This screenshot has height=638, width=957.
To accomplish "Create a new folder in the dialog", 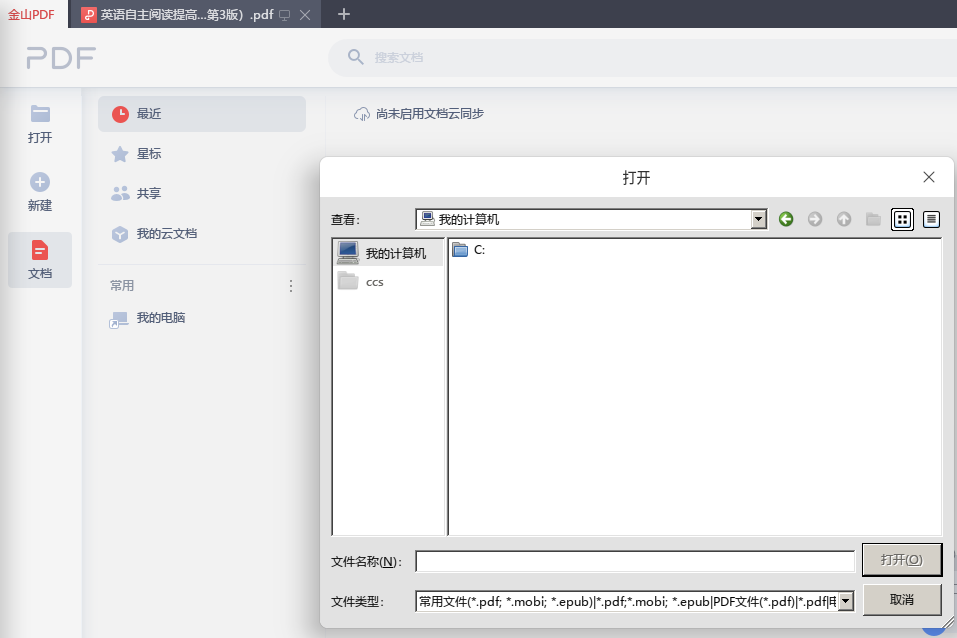I will [x=873, y=219].
